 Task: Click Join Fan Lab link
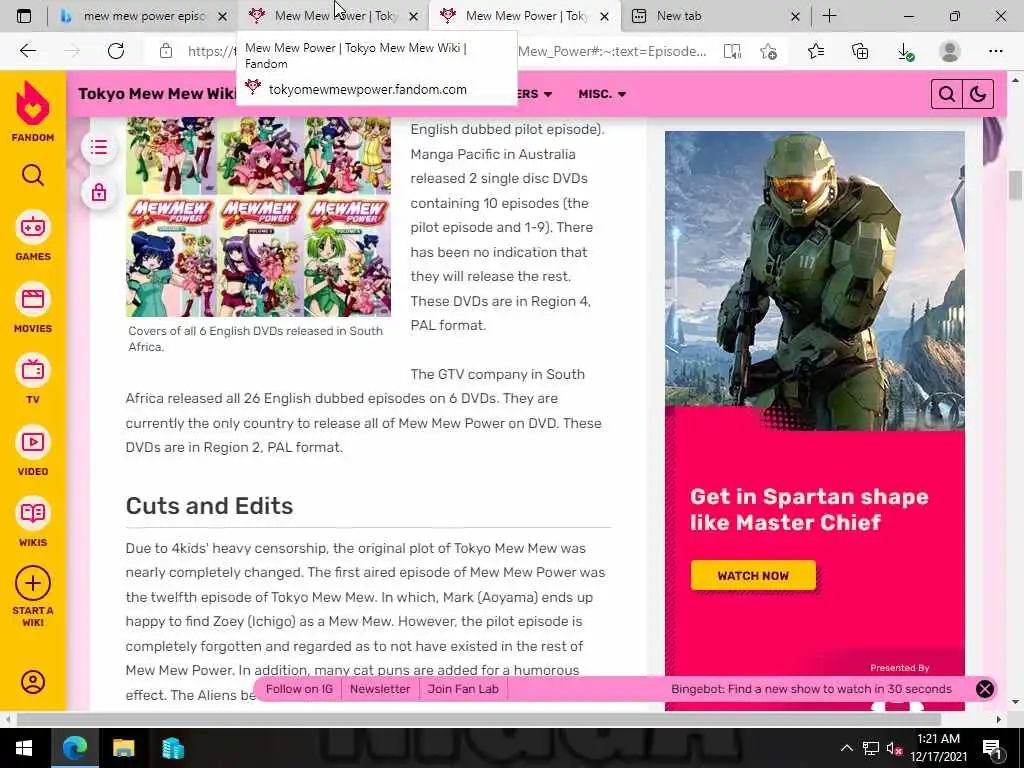pos(463,689)
